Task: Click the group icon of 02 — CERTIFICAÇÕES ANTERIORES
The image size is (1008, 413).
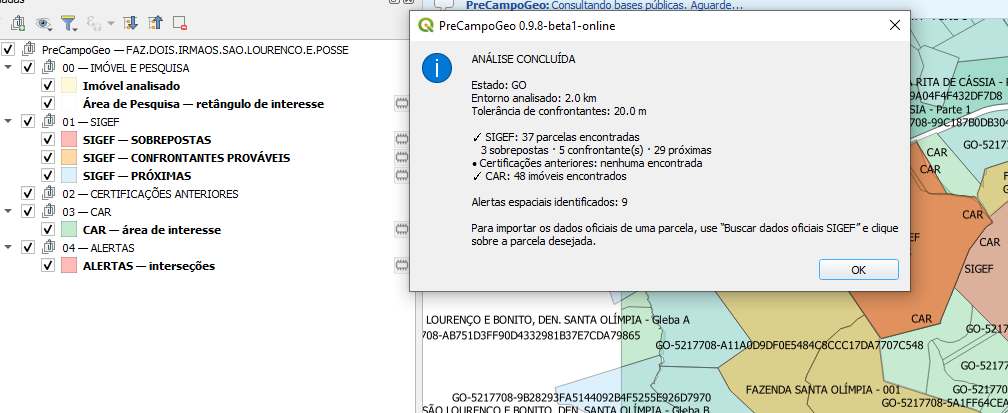Action: point(50,194)
